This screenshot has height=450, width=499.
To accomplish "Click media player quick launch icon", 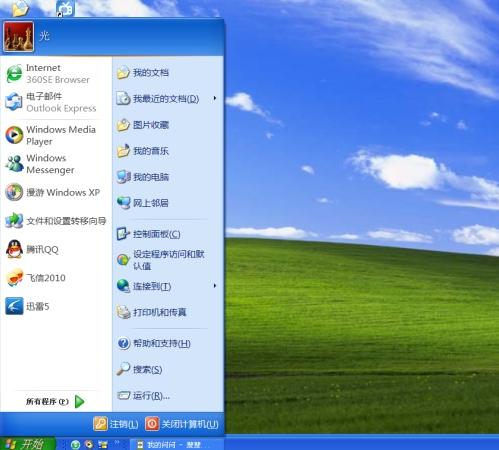I will 89,444.
